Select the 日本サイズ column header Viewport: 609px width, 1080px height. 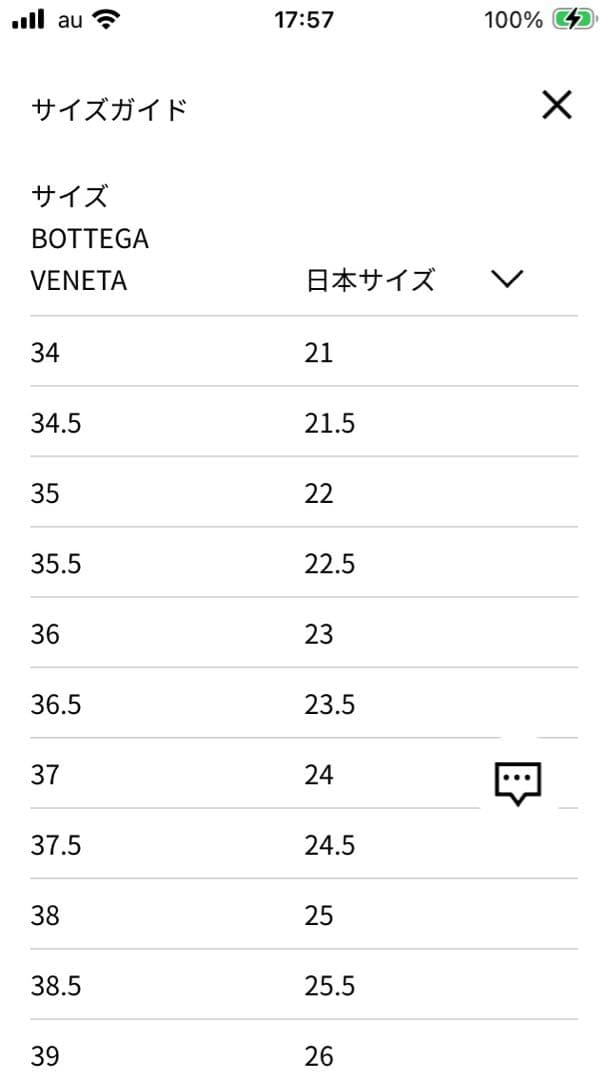pos(370,280)
